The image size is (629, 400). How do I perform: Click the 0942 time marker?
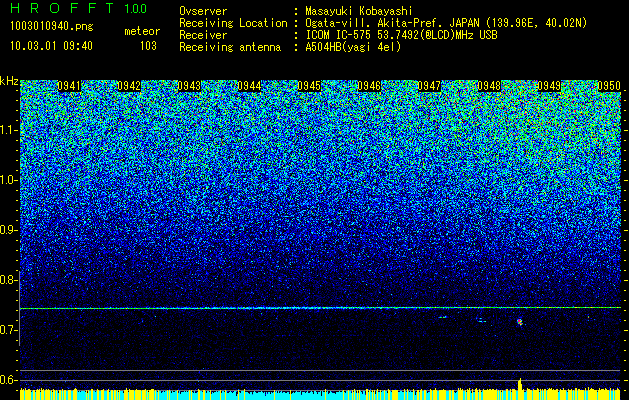click(x=129, y=86)
